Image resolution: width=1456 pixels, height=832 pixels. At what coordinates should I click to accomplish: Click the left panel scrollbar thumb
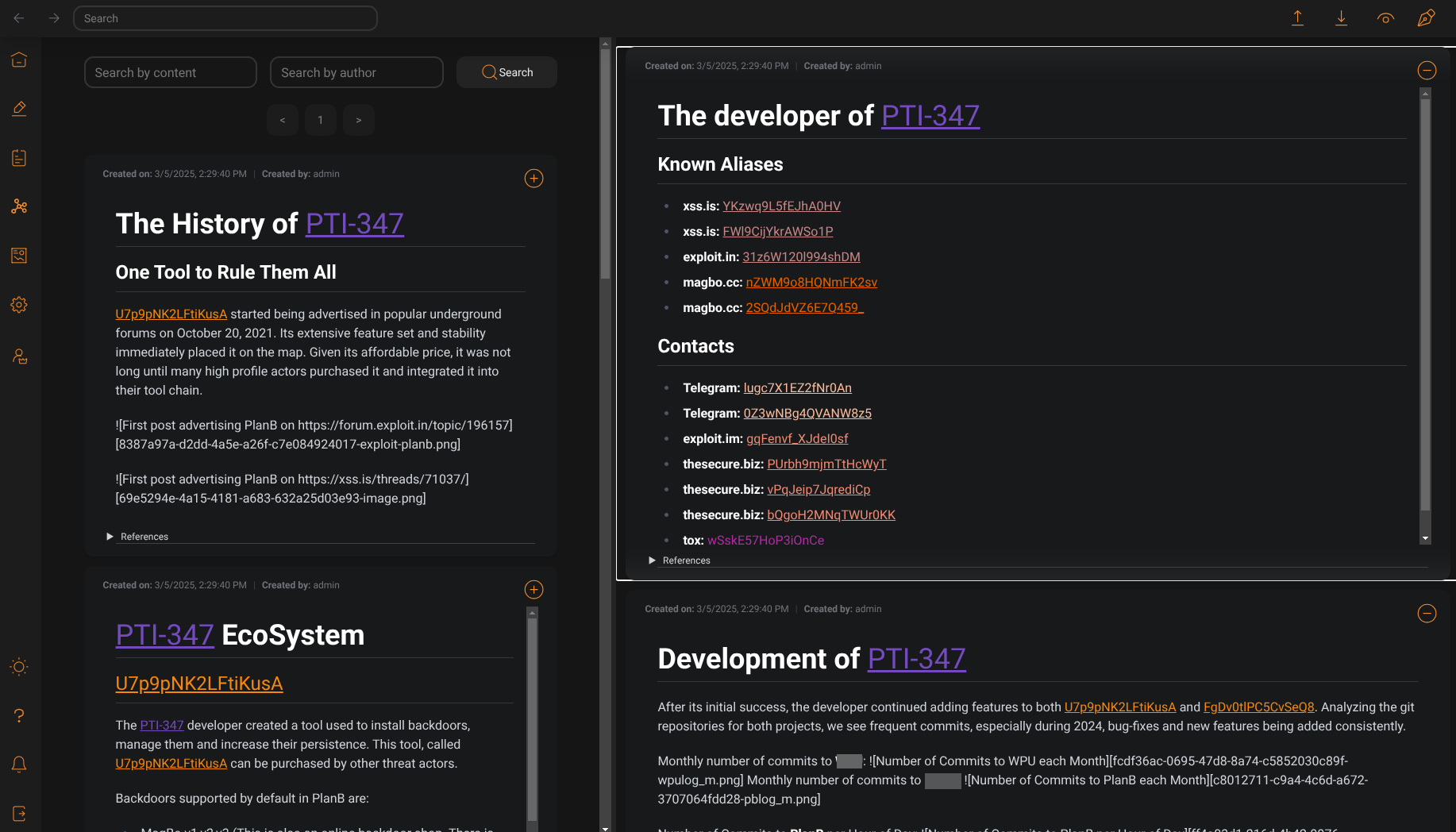[x=605, y=164]
